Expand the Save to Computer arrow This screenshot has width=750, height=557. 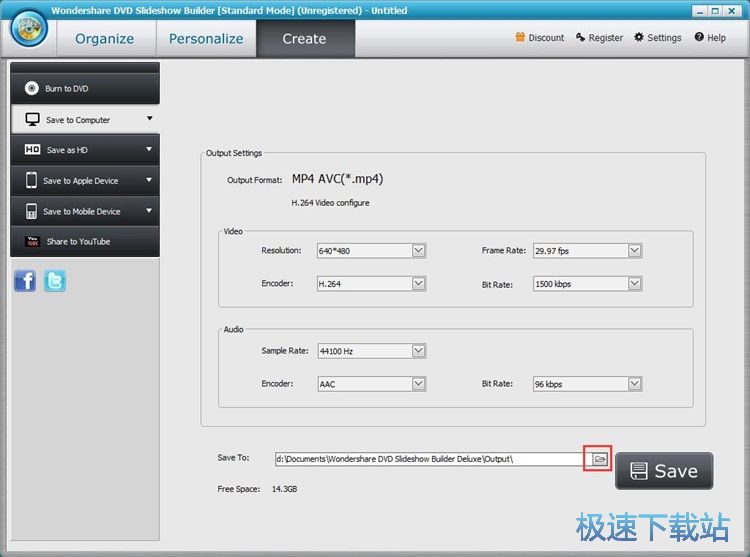[150, 118]
